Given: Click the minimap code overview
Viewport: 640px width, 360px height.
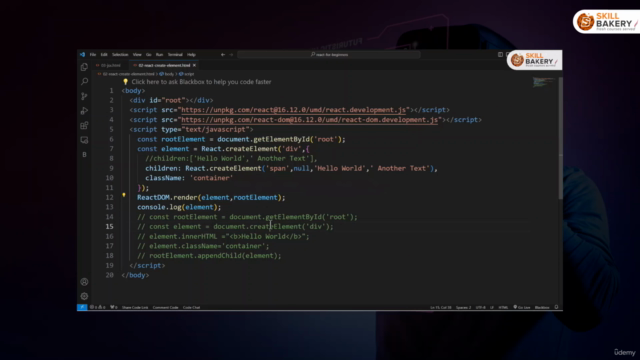Looking at the screenshot, I should tap(543, 82).
